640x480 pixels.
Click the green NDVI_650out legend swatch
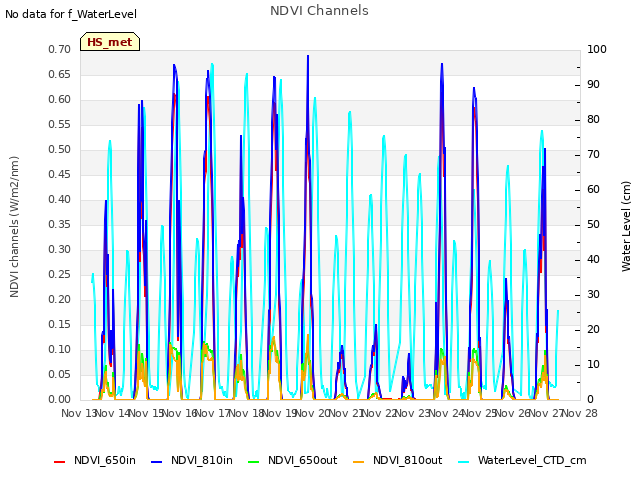(x=253, y=462)
